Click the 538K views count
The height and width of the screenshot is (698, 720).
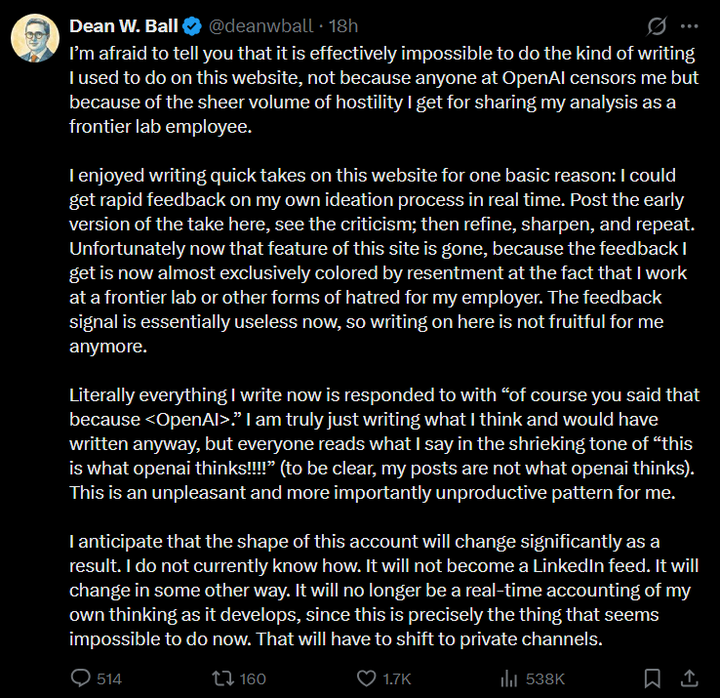point(545,679)
